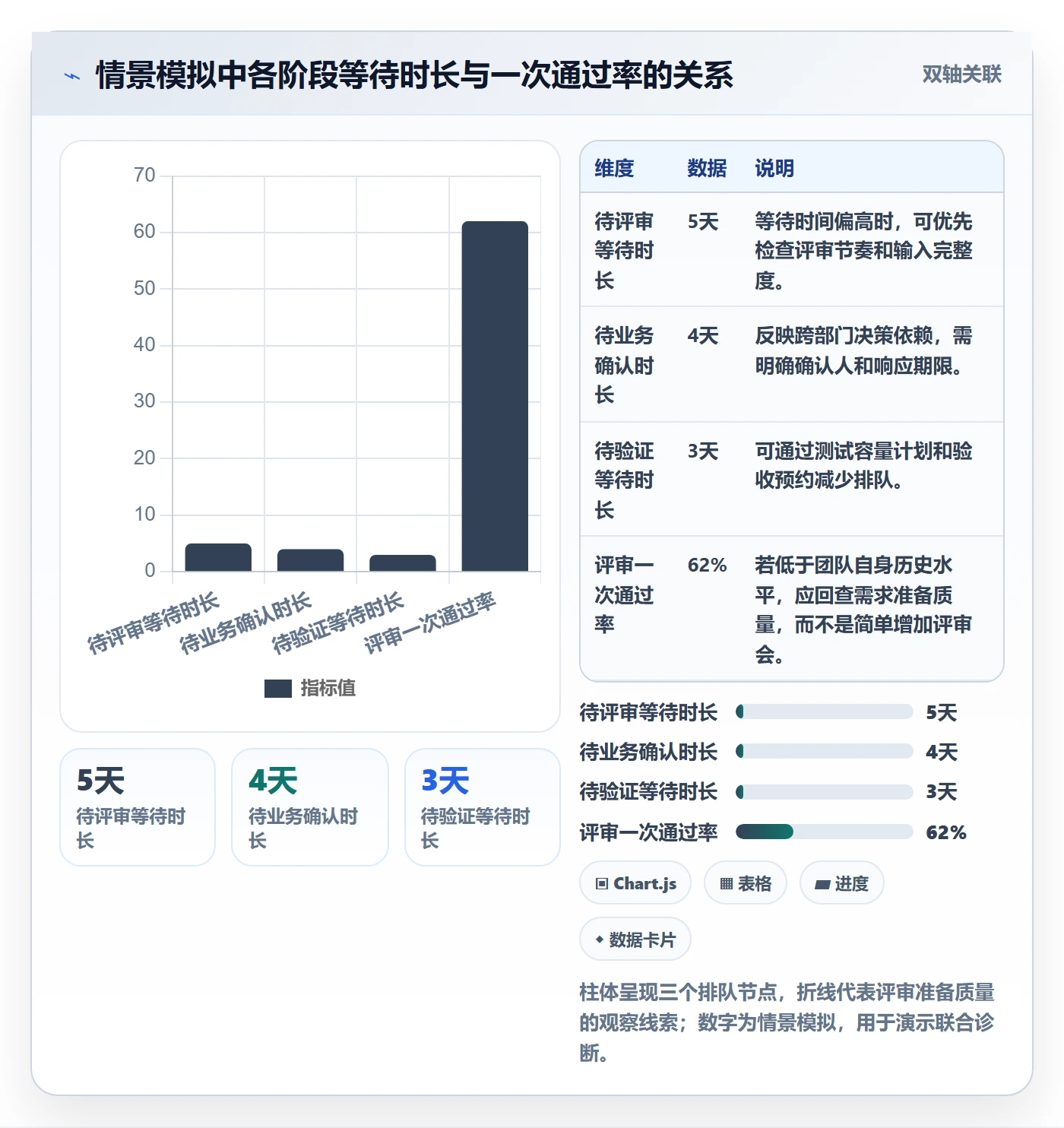1064x1128 pixels.
Task: Click 待业务确认时长 progress bar
Action: pos(825,752)
